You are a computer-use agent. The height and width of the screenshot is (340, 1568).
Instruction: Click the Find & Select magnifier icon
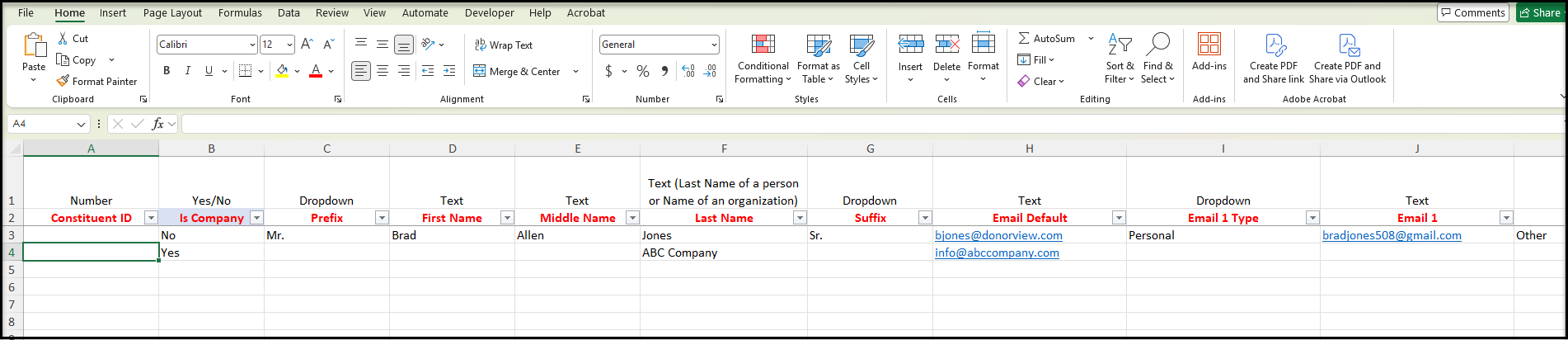tap(1157, 45)
